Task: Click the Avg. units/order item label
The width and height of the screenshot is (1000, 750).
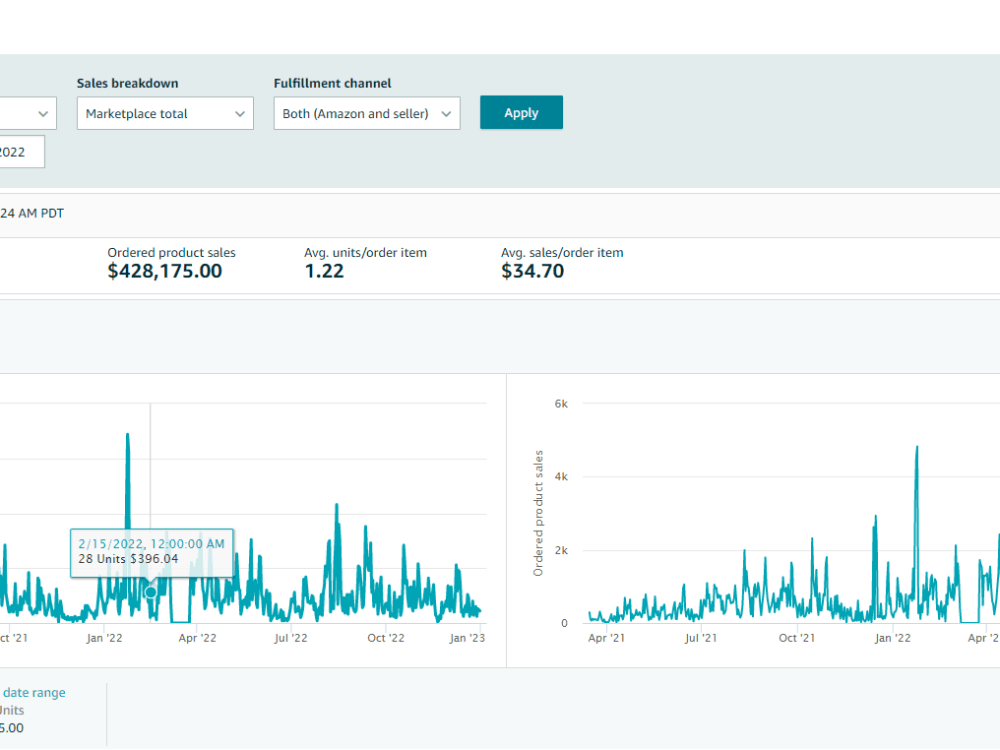Action: (x=365, y=253)
